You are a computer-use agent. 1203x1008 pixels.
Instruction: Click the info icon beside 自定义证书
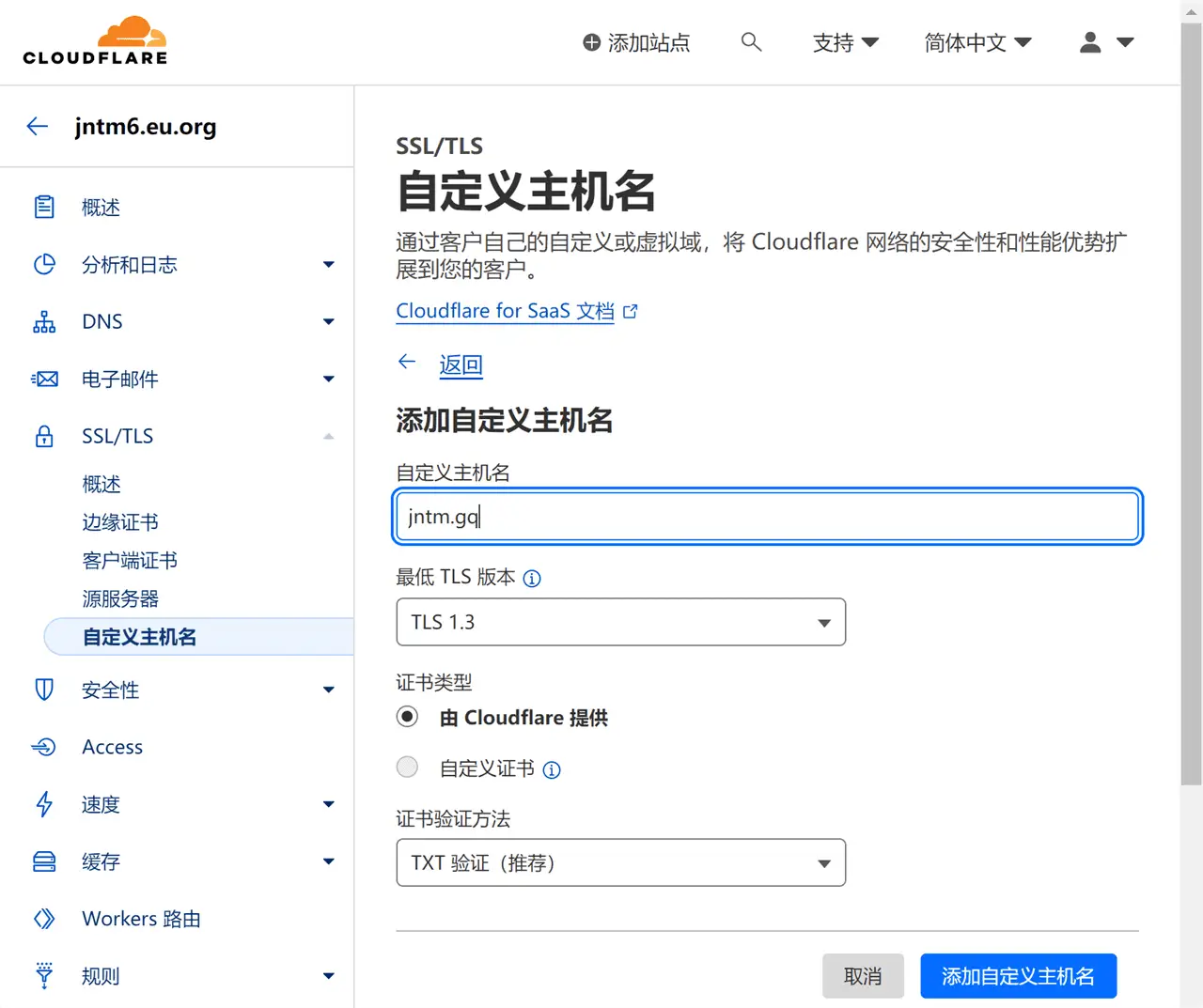553,770
